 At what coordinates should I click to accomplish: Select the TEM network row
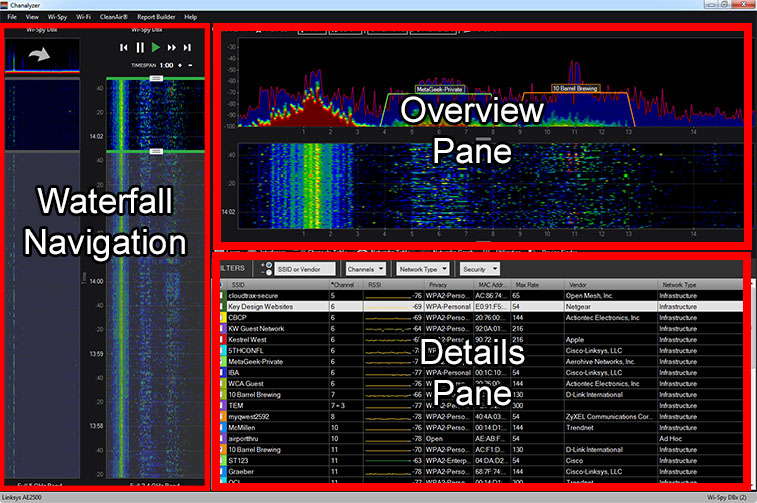click(482, 405)
